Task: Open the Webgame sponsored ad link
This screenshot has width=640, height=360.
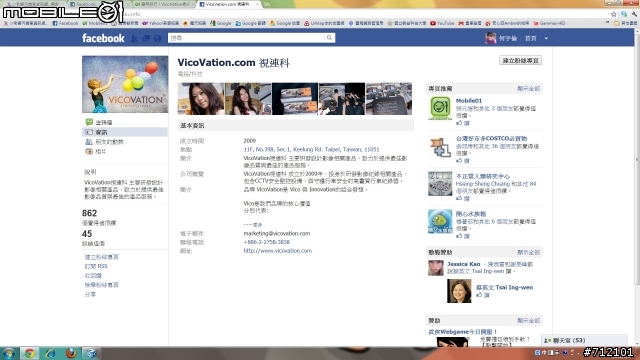Action: pyautogui.click(x=462, y=332)
